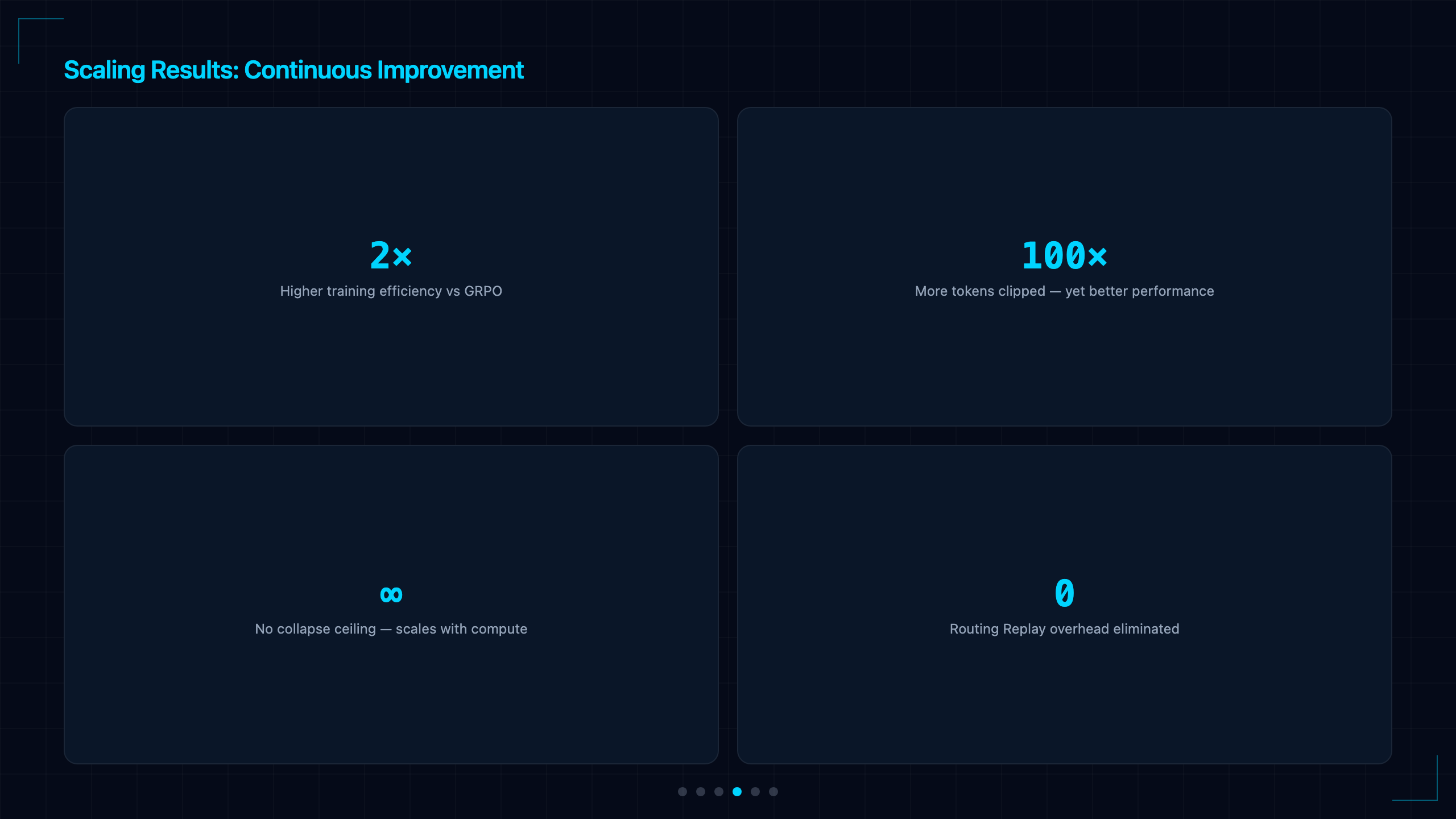Click the active fourth pagination dot

(x=737, y=792)
